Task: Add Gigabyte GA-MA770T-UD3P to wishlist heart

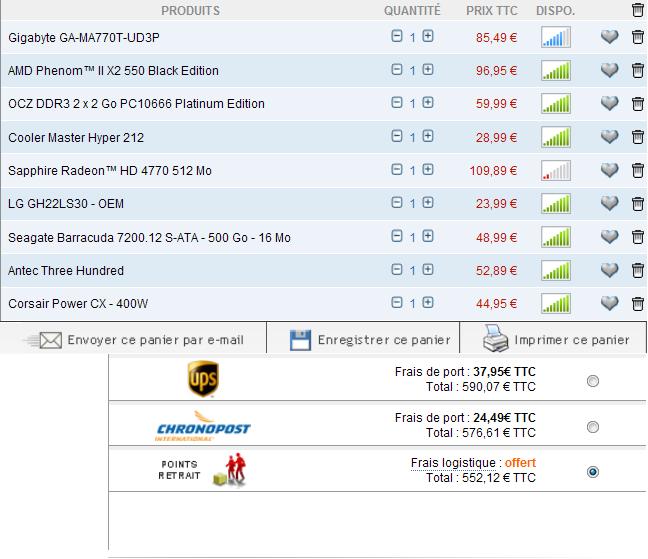Action: point(609,37)
